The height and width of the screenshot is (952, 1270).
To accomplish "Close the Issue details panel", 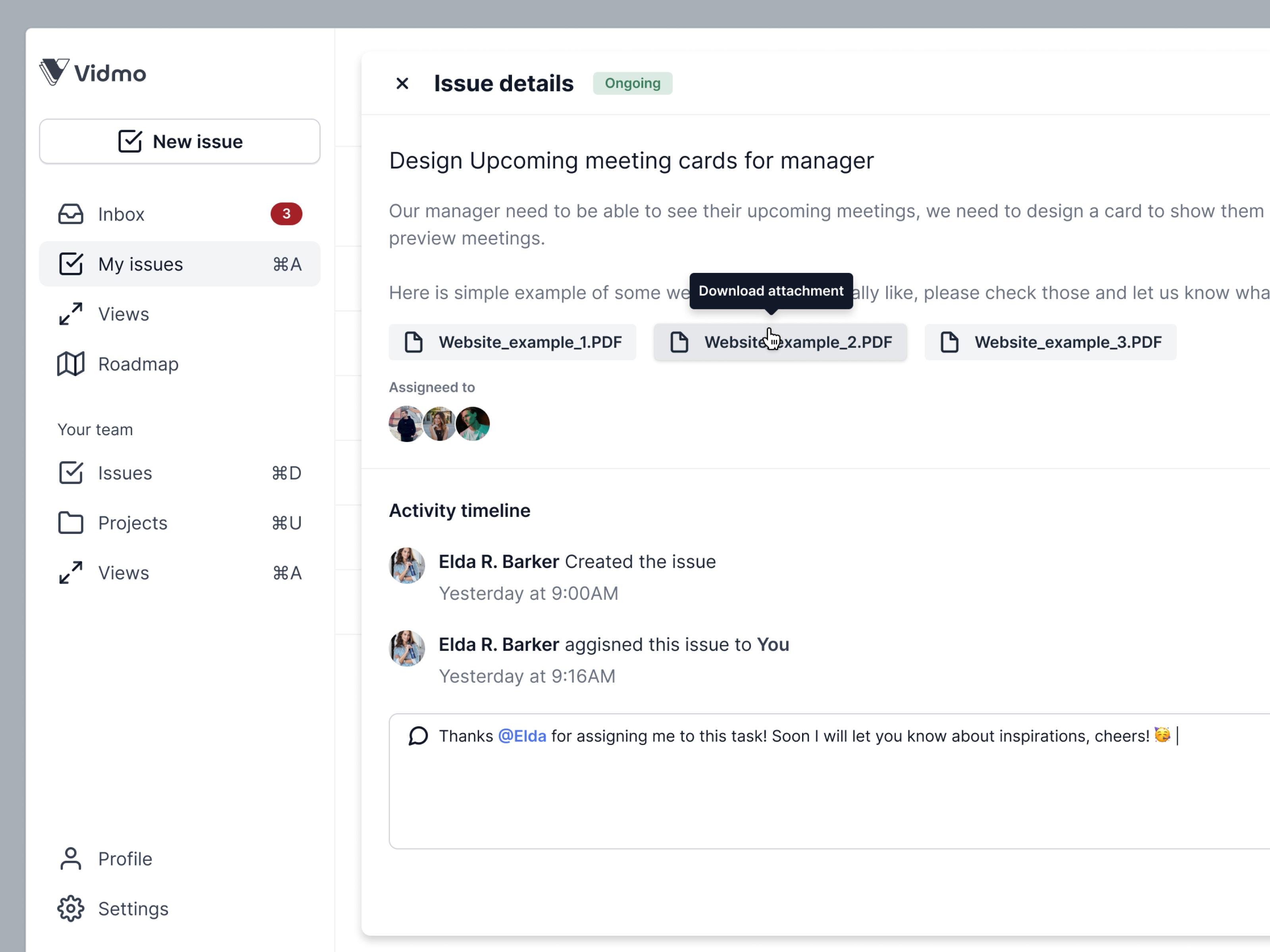I will pyautogui.click(x=402, y=83).
